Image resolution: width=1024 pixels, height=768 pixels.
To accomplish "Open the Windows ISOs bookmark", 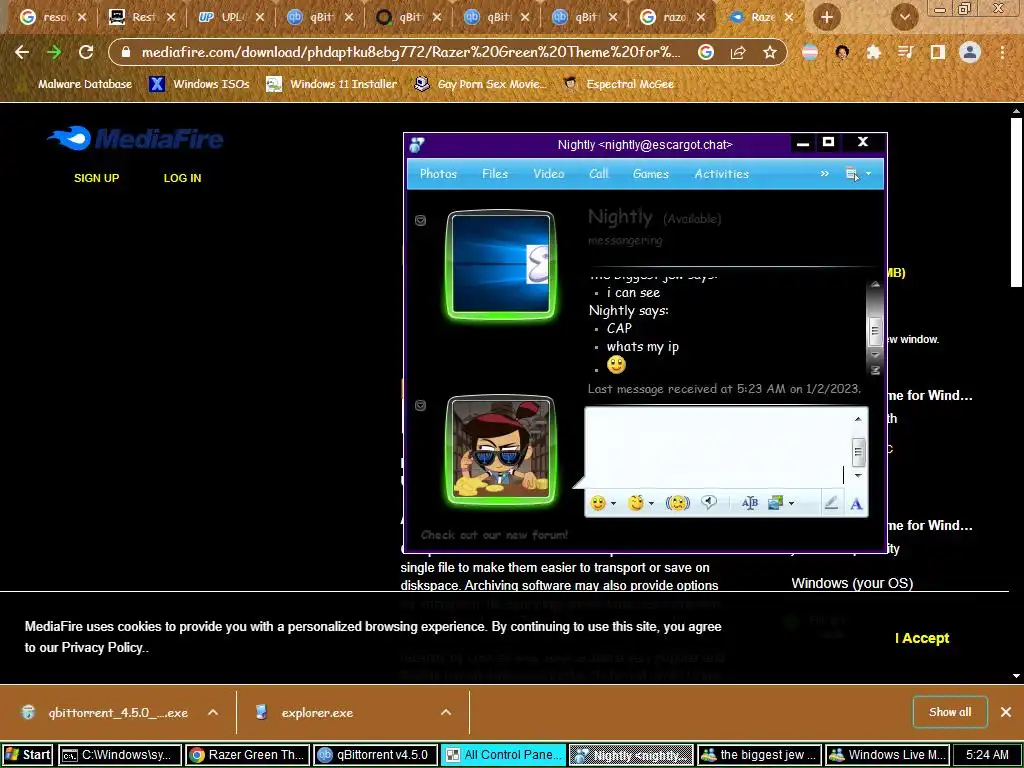I will coord(199,84).
